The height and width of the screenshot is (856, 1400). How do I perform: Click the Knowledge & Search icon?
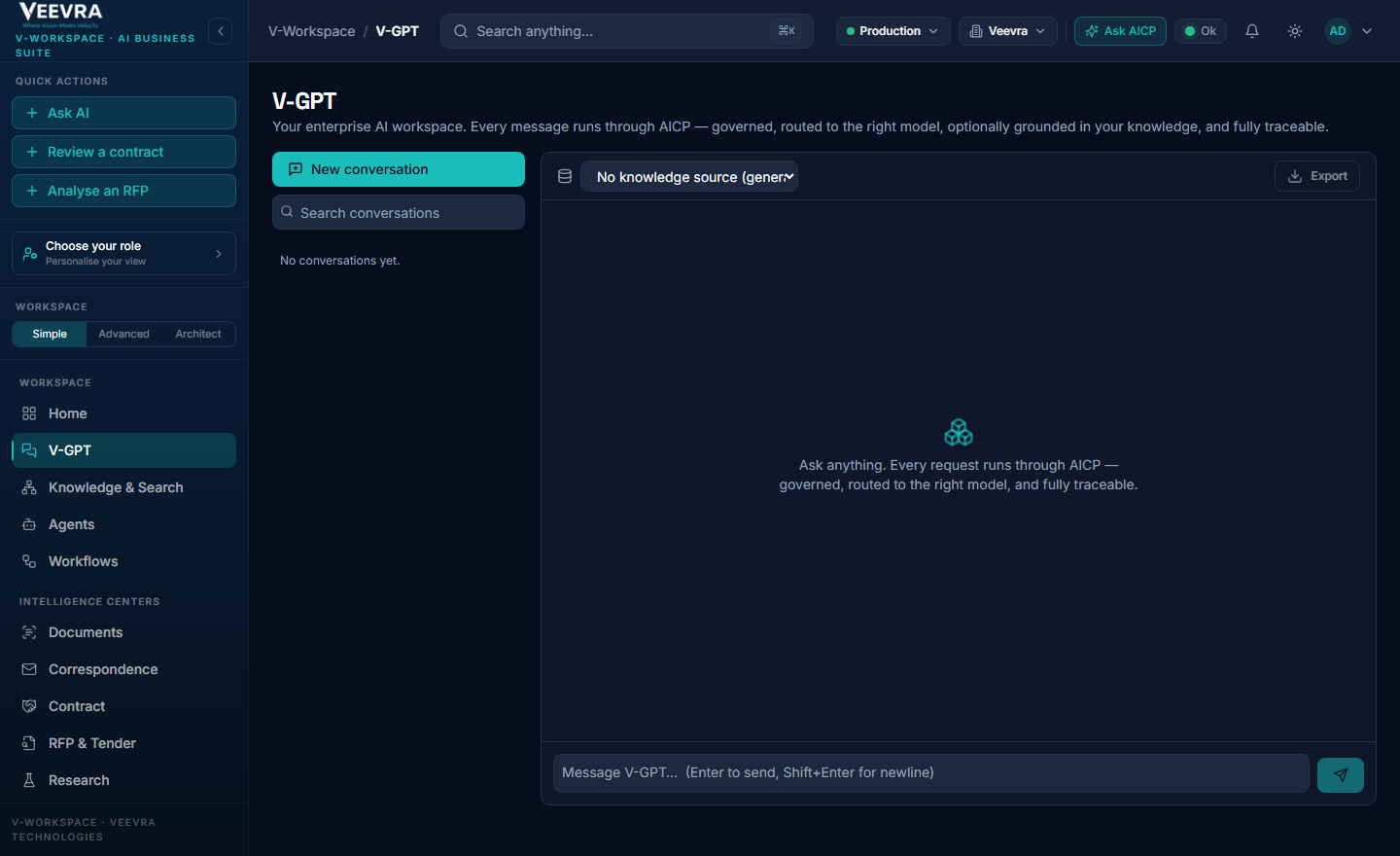29,487
